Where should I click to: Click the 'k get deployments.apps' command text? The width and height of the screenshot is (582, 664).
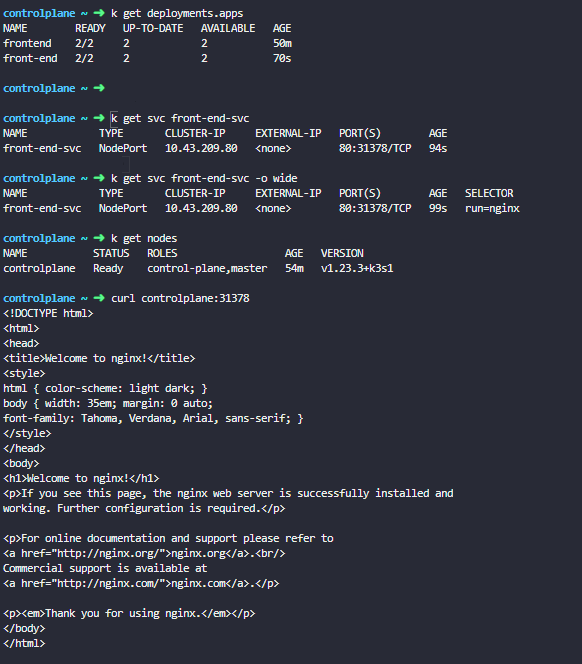click(x=177, y=14)
